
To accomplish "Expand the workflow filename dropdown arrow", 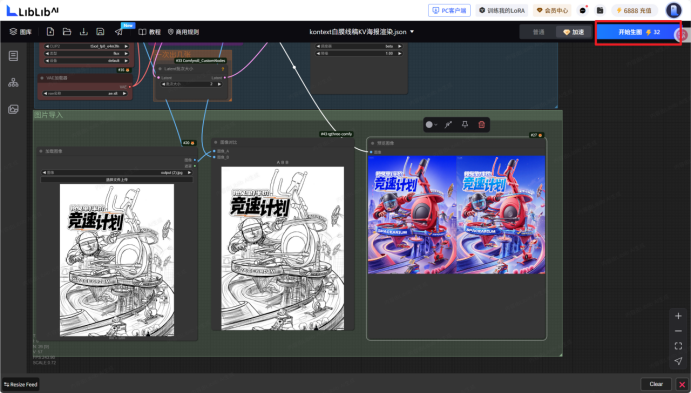I will tap(412, 32).
